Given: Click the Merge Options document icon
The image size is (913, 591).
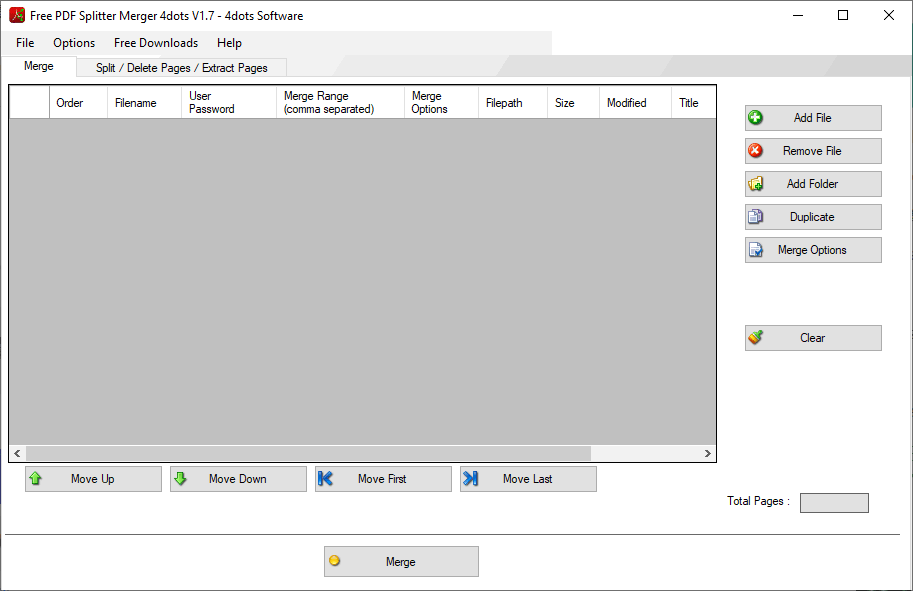Looking at the screenshot, I should pos(755,250).
